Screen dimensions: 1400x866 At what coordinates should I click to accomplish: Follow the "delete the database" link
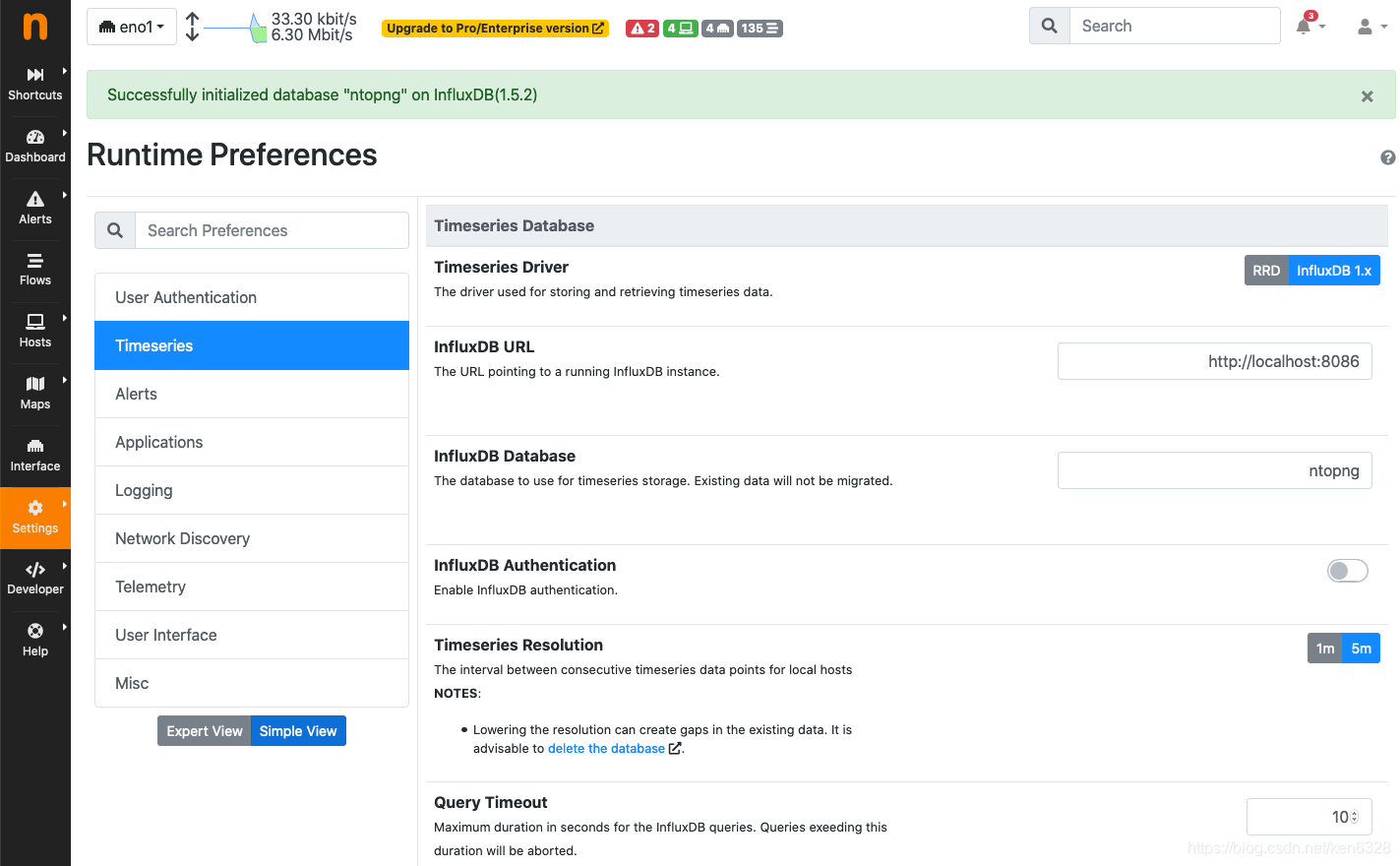pos(606,749)
